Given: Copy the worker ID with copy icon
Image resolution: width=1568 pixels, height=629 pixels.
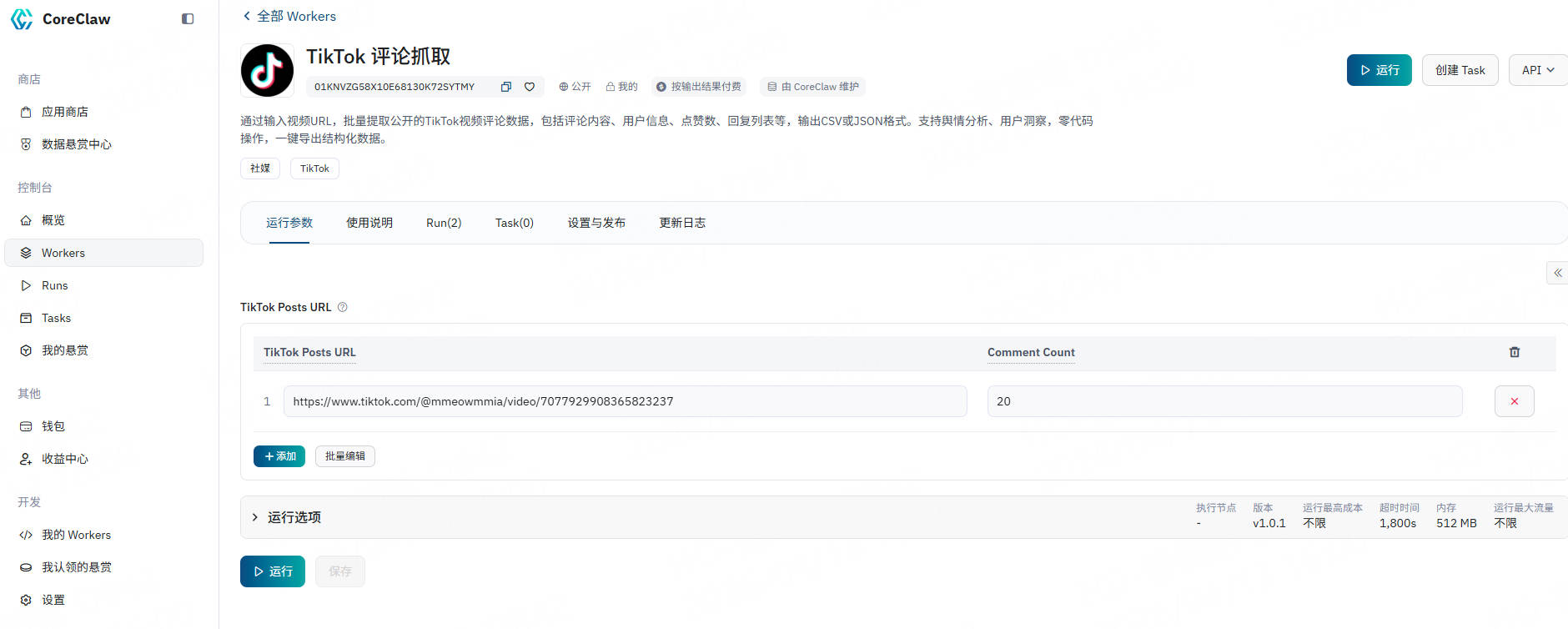Looking at the screenshot, I should [505, 87].
